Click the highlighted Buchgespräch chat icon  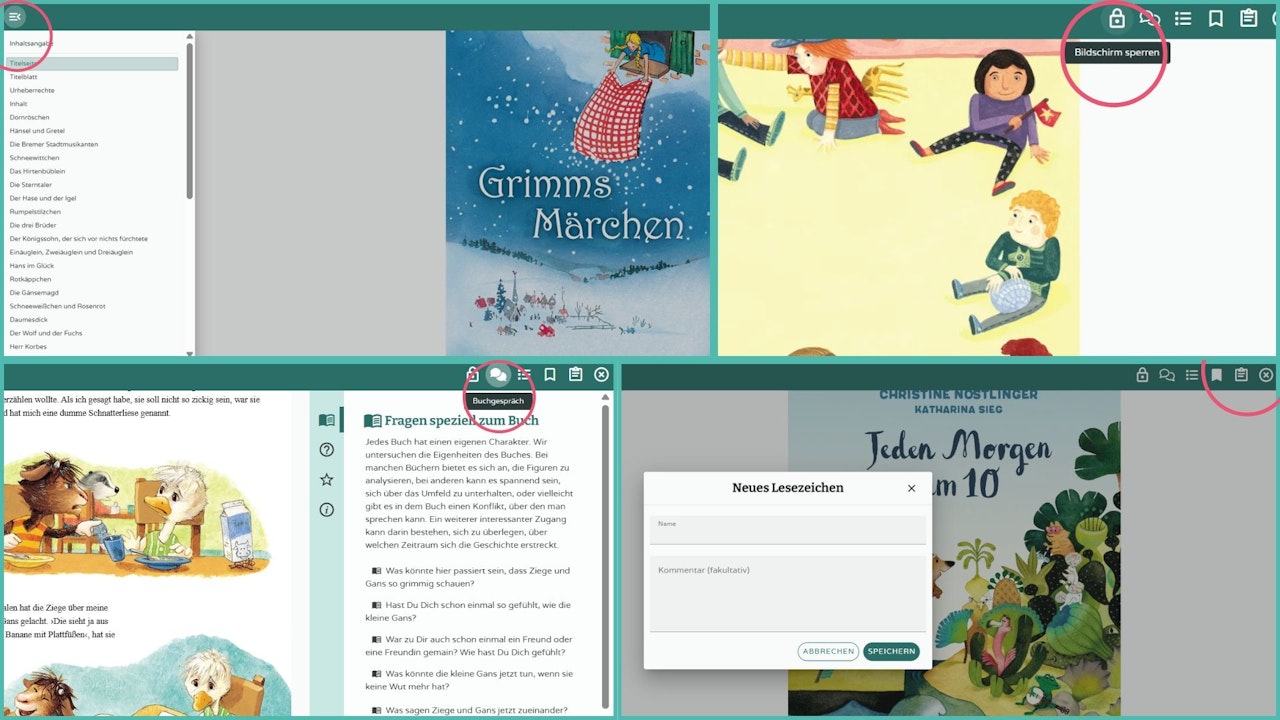pos(498,375)
